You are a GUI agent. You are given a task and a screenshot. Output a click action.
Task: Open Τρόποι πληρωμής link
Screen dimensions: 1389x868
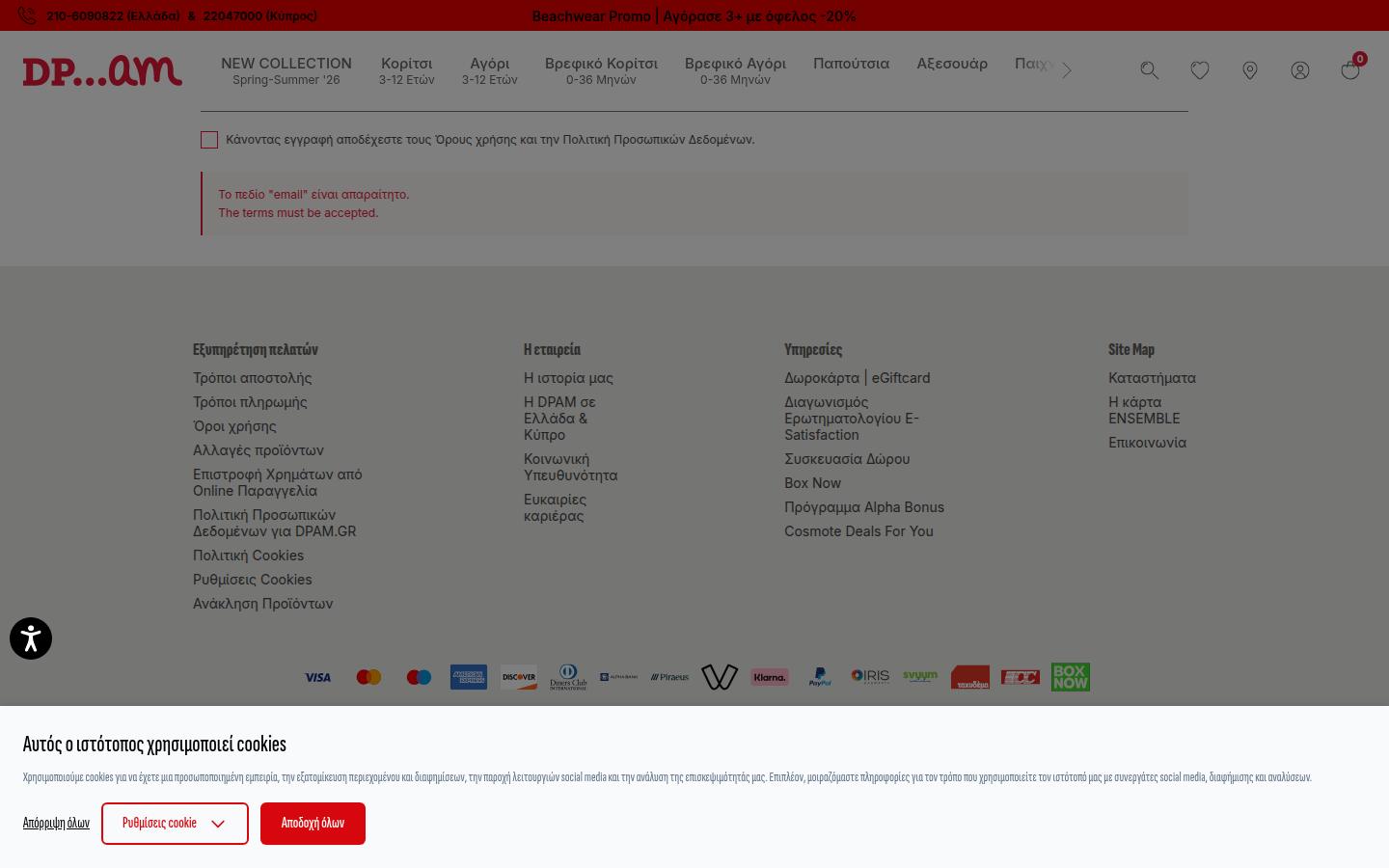250,402
